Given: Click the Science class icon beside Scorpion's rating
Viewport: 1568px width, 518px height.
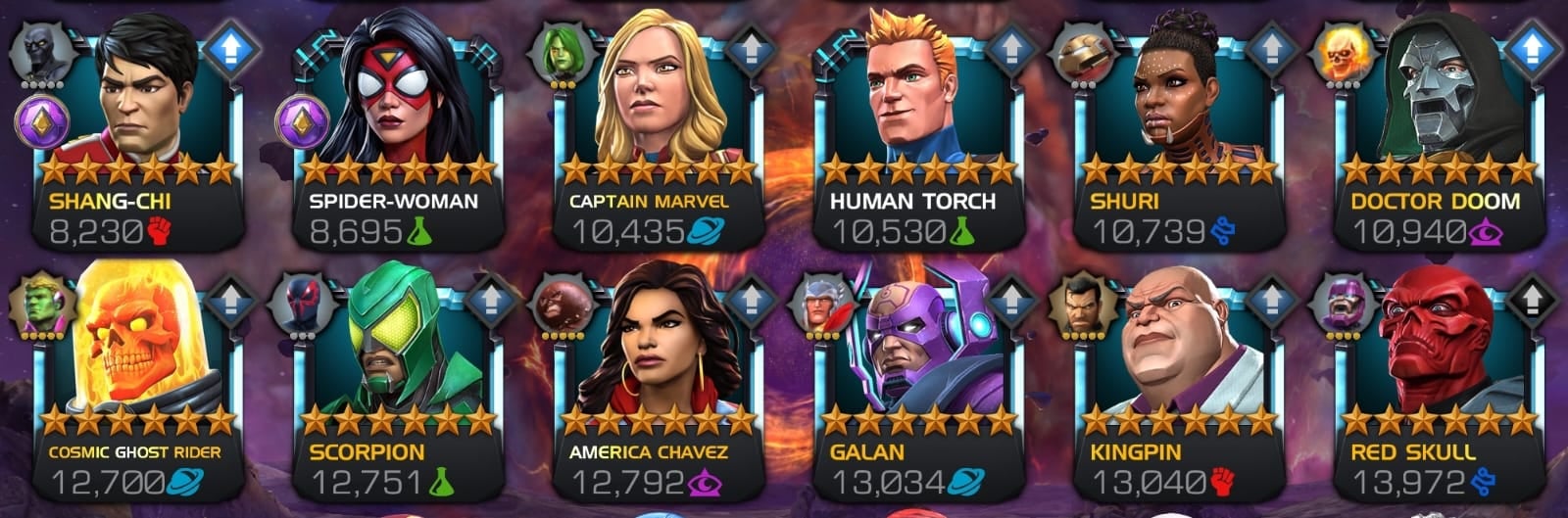Looking at the screenshot, I should coord(439,482).
